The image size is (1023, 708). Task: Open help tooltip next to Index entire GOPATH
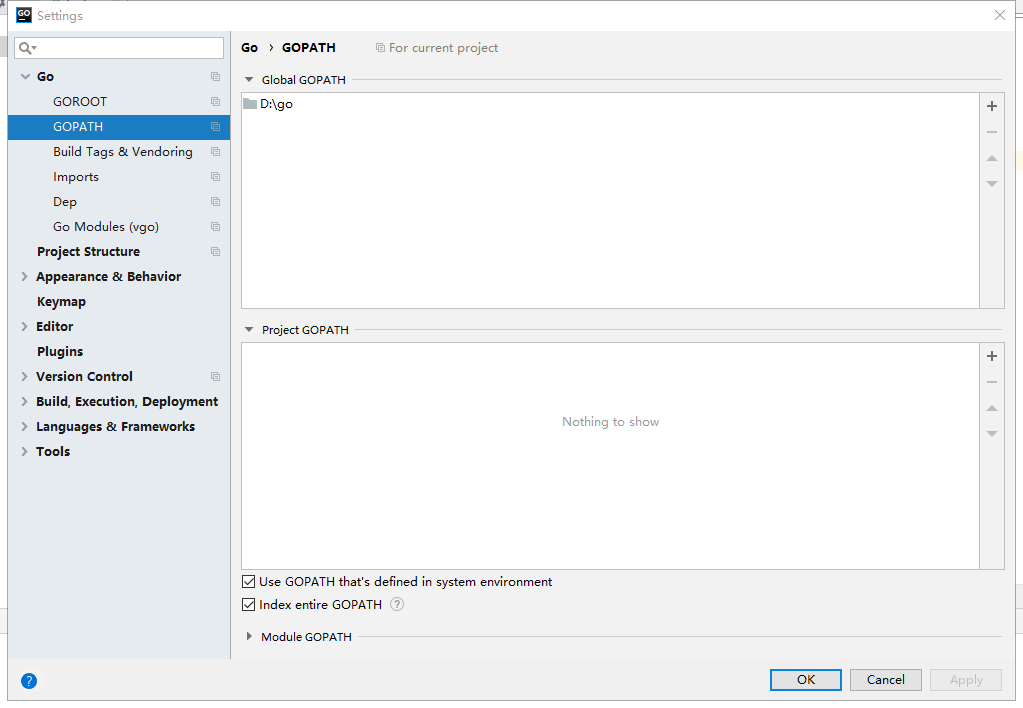pos(397,604)
